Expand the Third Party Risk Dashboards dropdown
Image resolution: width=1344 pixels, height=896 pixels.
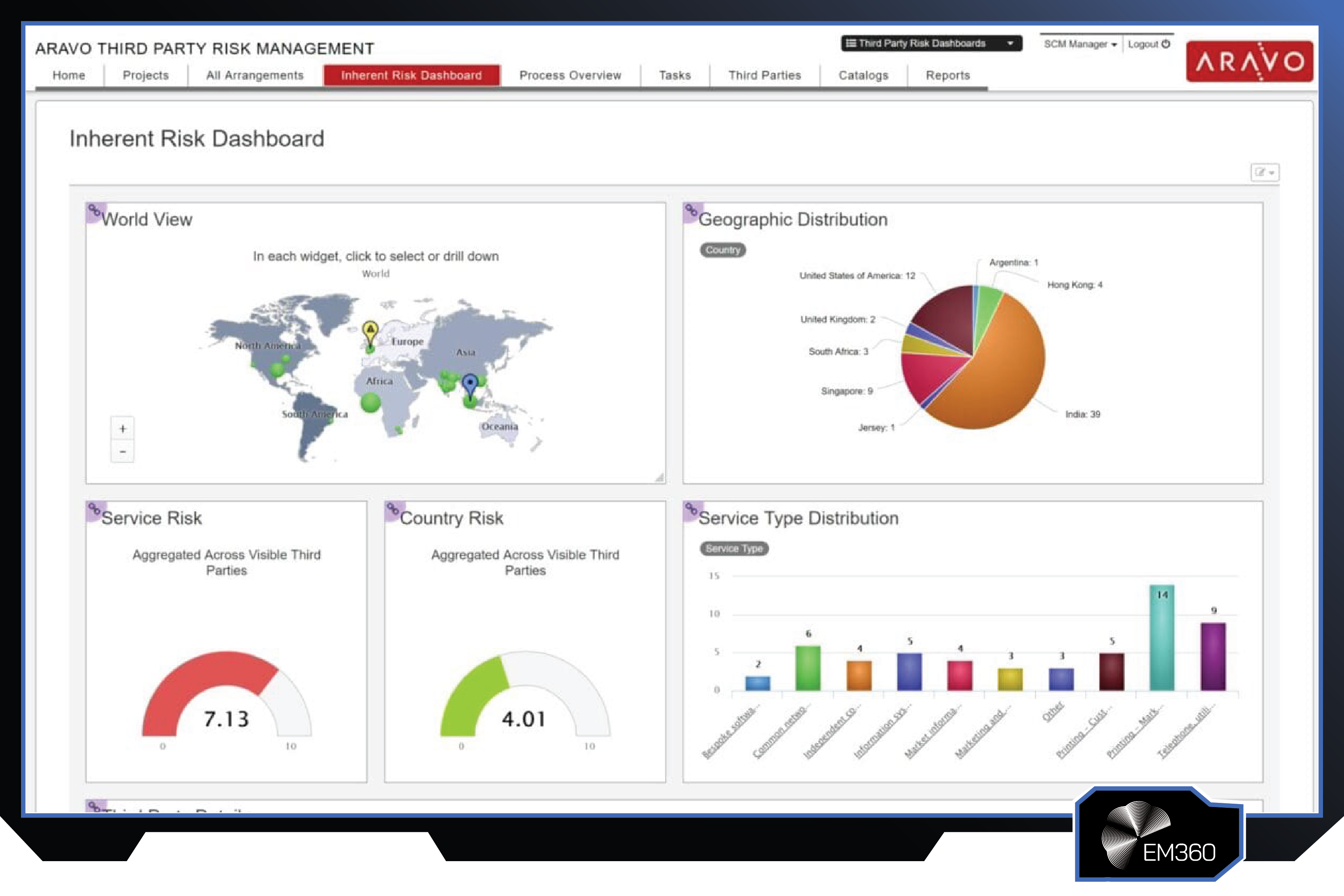932,43
